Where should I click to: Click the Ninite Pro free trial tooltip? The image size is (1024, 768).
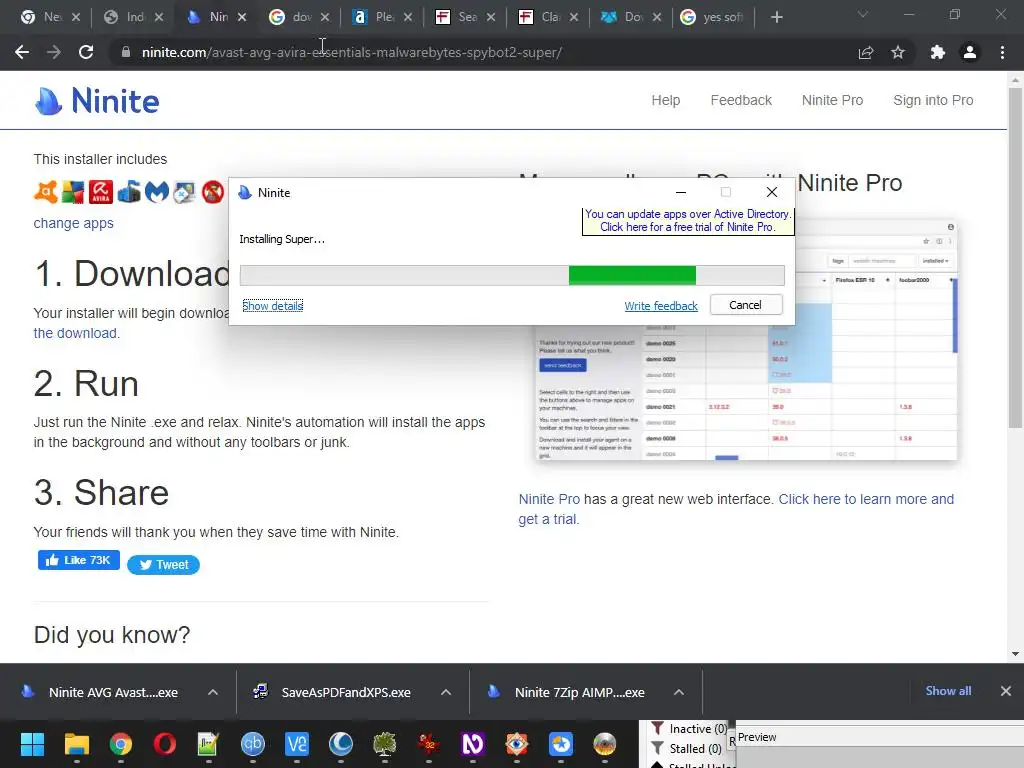(x=688, y=221)
